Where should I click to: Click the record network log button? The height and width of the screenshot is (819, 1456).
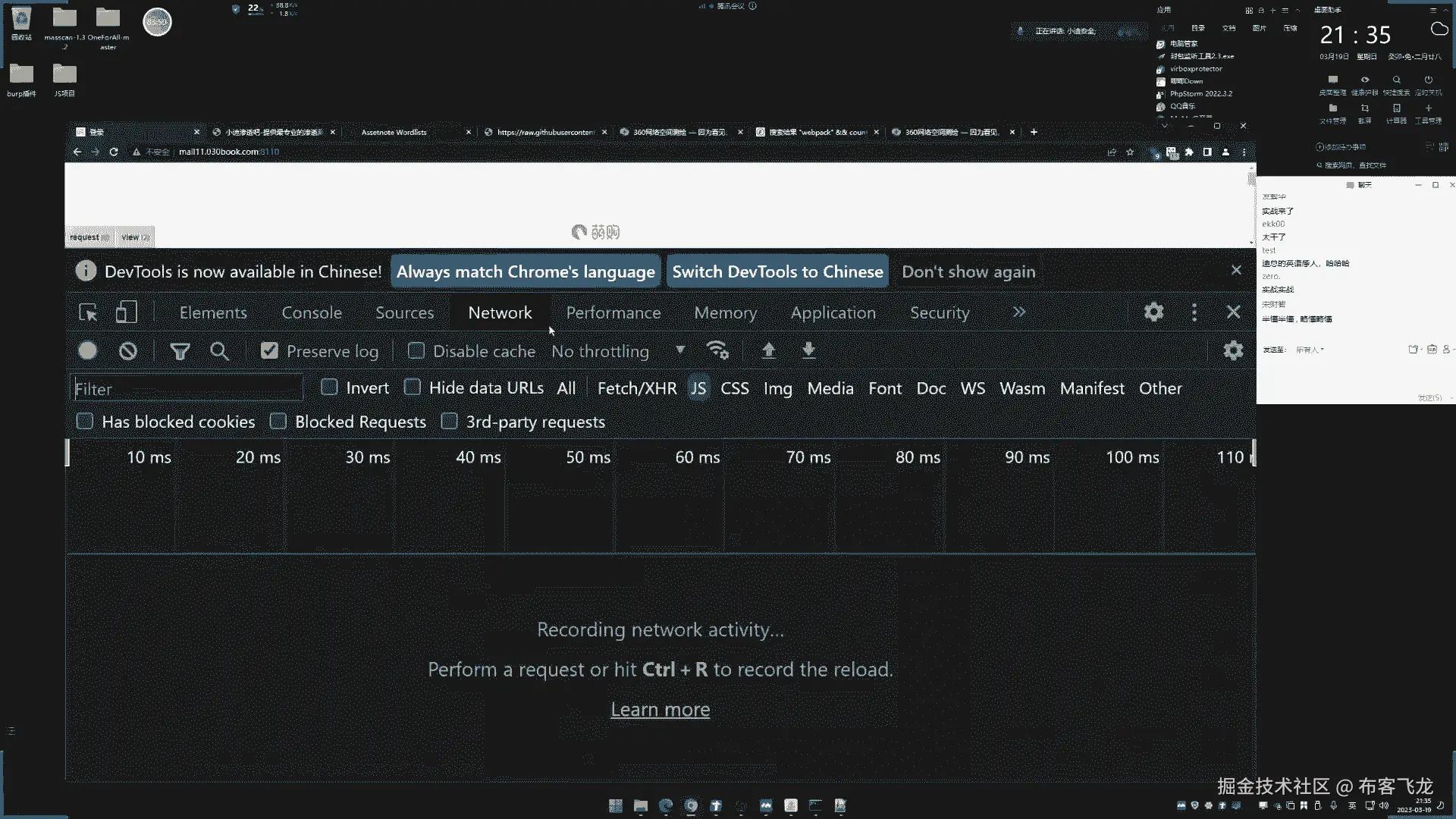(x=88, y=350)
